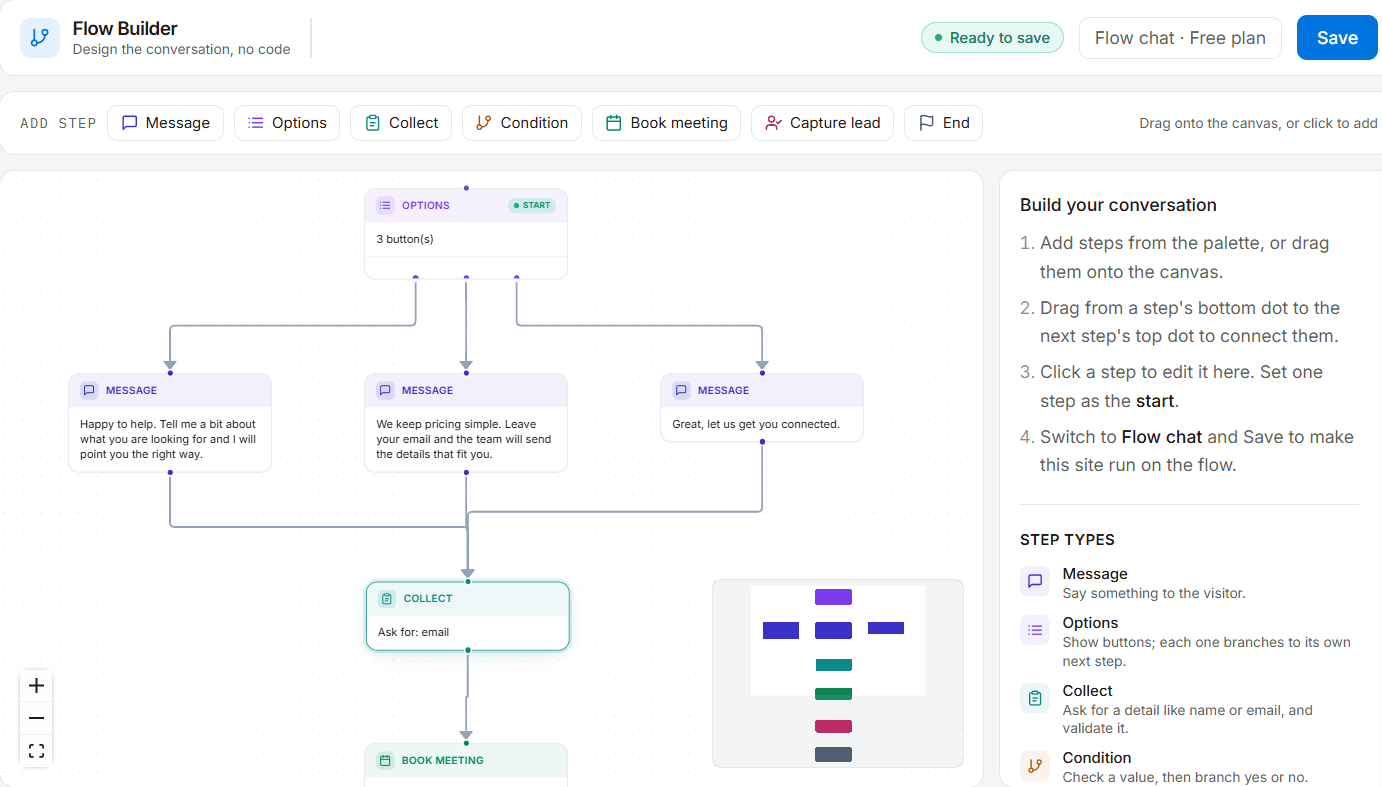This screenshot has width=1382, height=787.
Task: Add a Condition step from the palette
Action: click(x=522, y=123)
